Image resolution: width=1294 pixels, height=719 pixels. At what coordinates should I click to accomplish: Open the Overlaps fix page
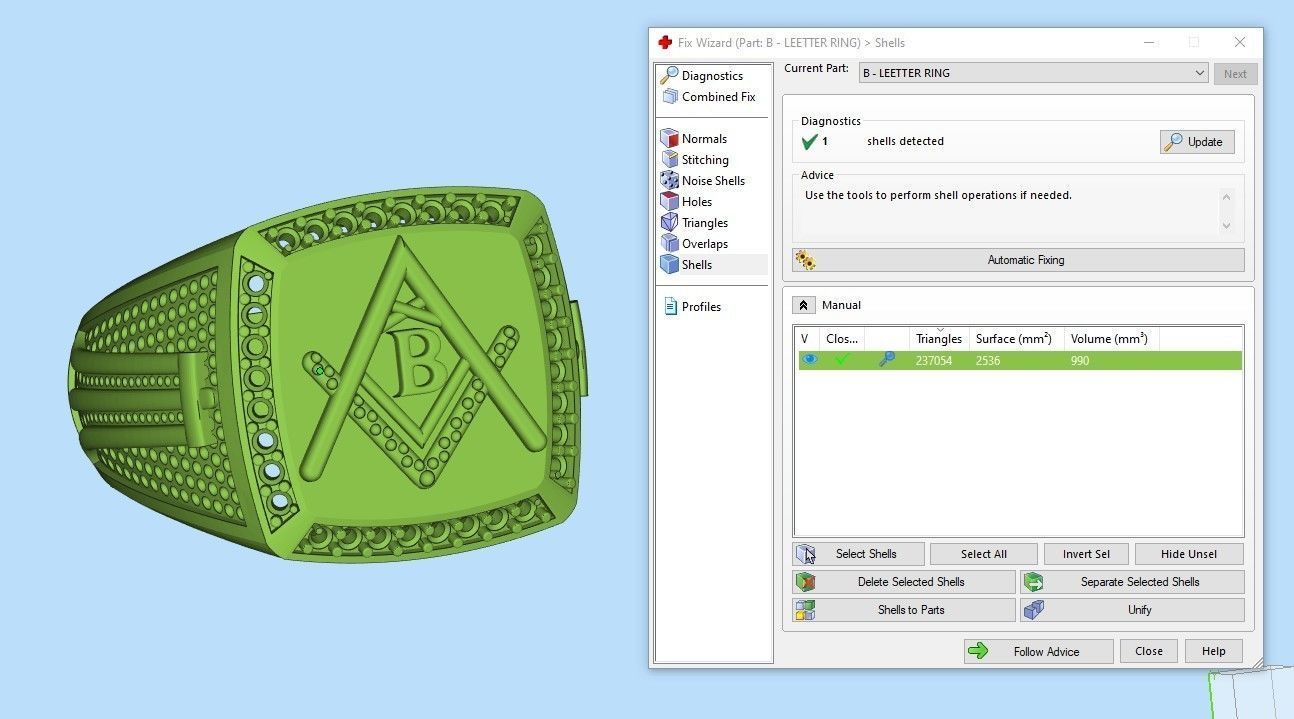tap(705, 244)
